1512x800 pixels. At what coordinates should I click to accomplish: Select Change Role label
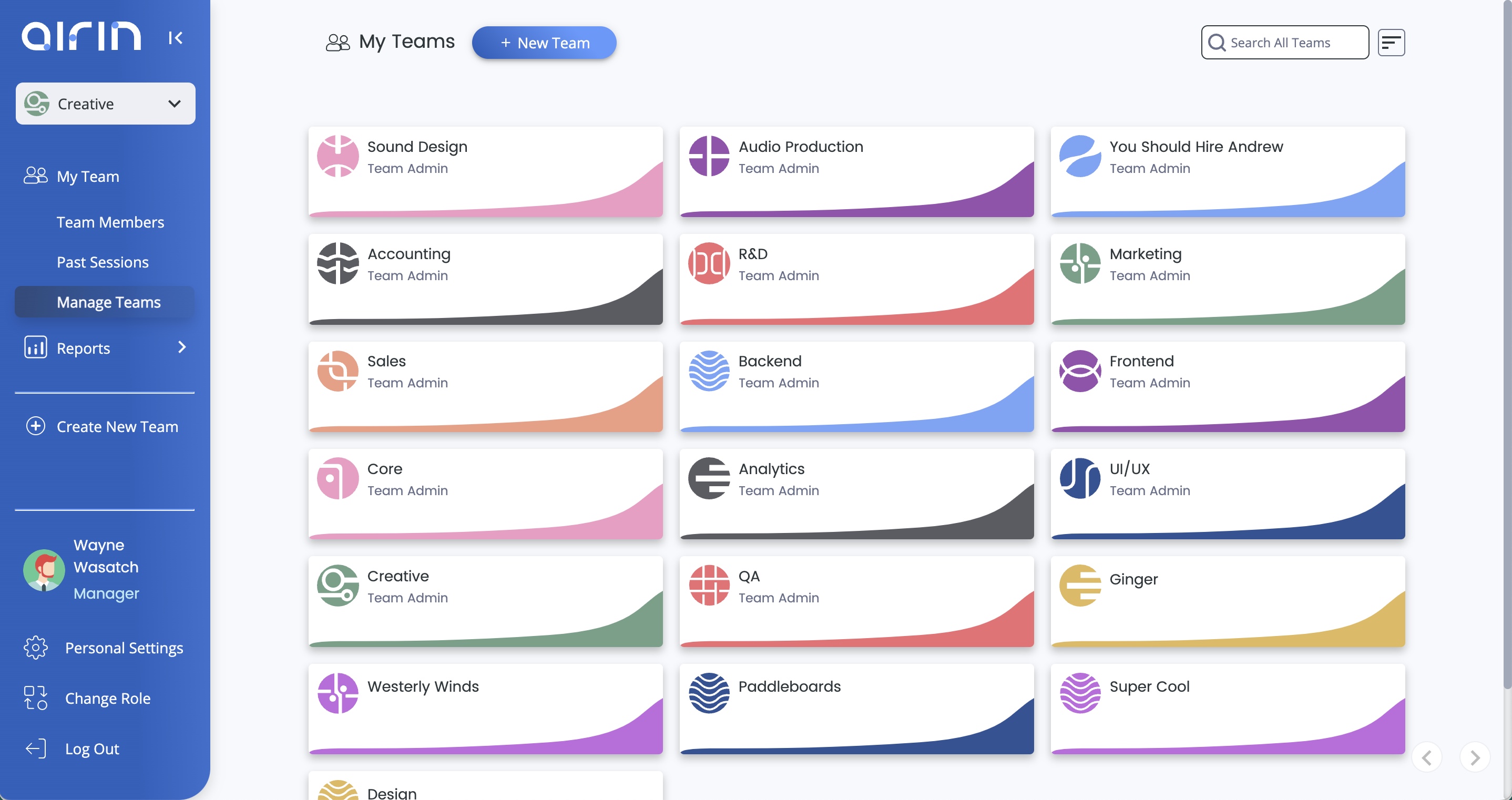click(x=107, y=698)
